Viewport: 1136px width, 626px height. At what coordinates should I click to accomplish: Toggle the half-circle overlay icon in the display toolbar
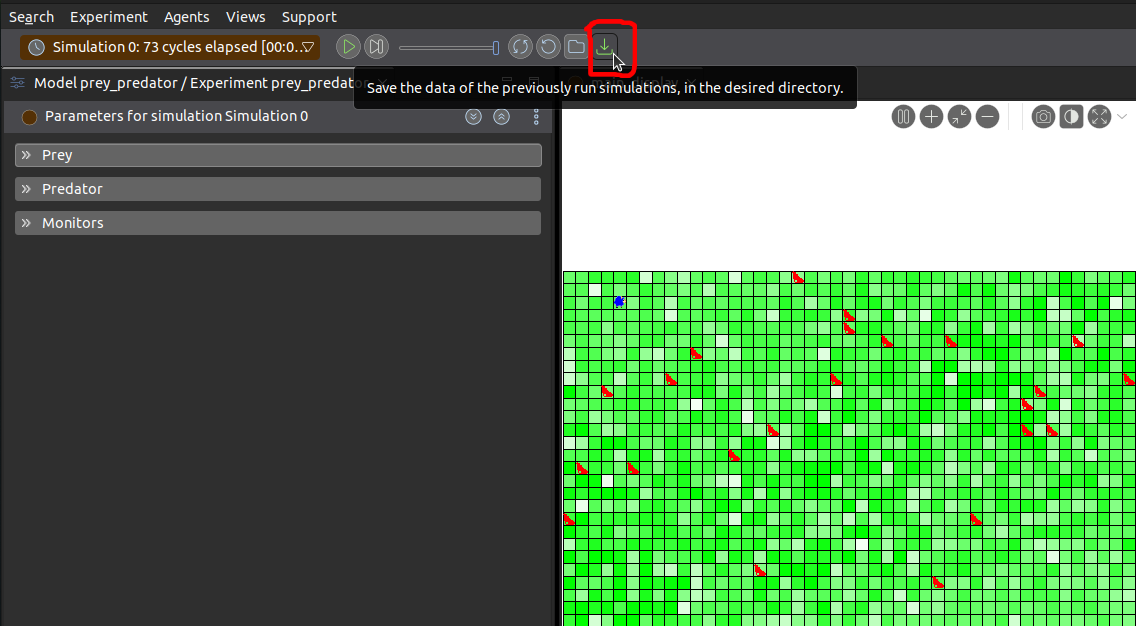[x=1072, y=117]
